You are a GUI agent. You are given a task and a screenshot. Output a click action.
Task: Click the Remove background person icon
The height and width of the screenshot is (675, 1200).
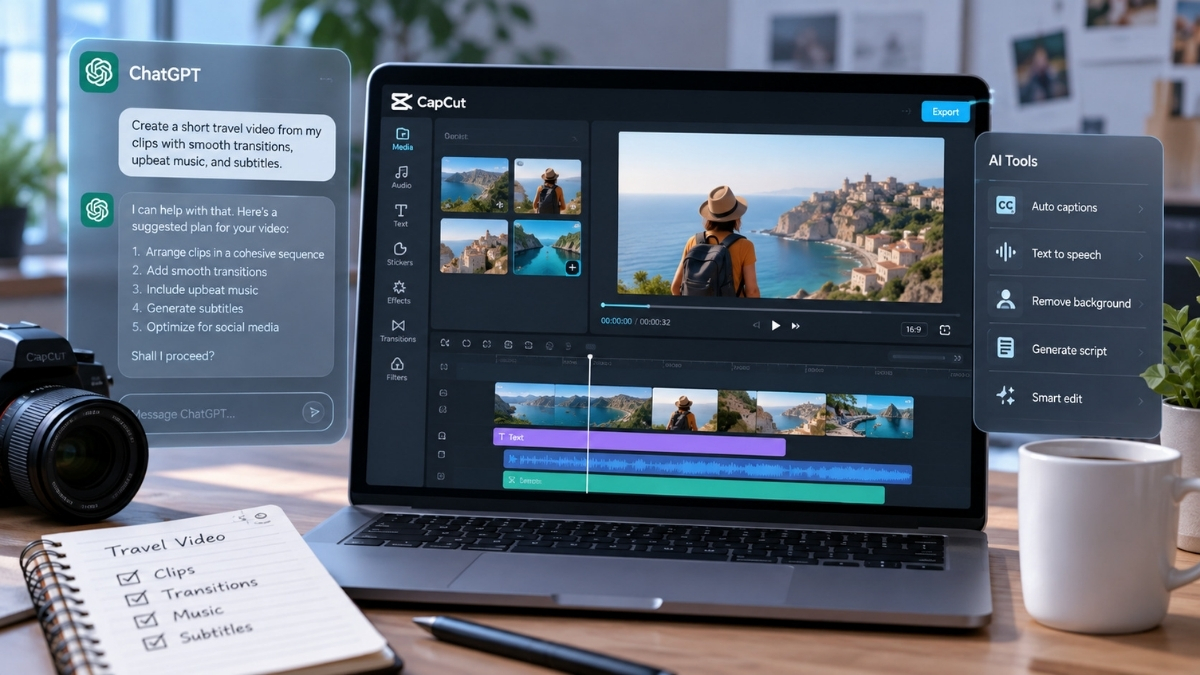(x=1006, y=300)
